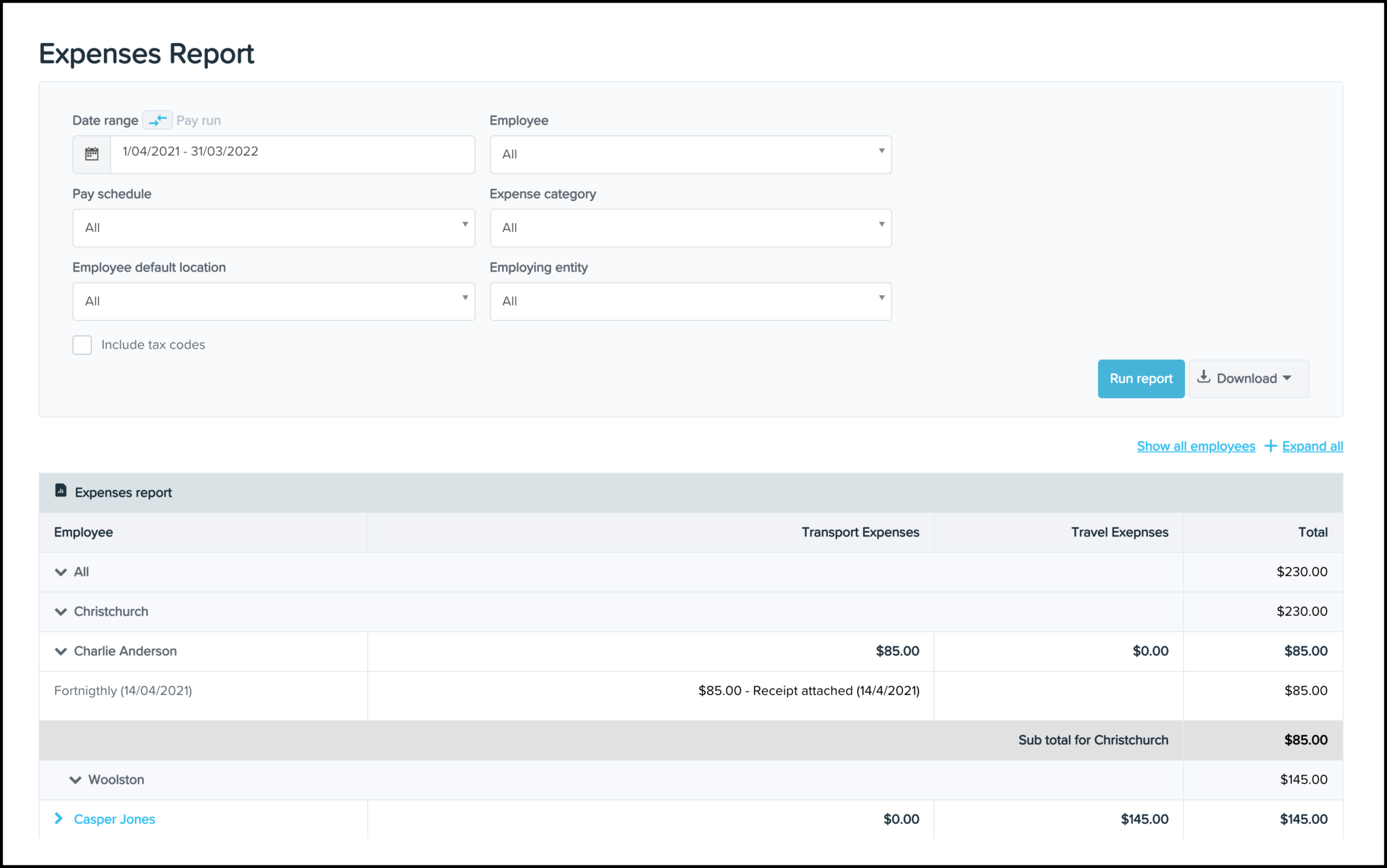Image resolution: width=1387 pixels, height=868 pixels.
Task: Open the Download options caret
Action: 1287,378
